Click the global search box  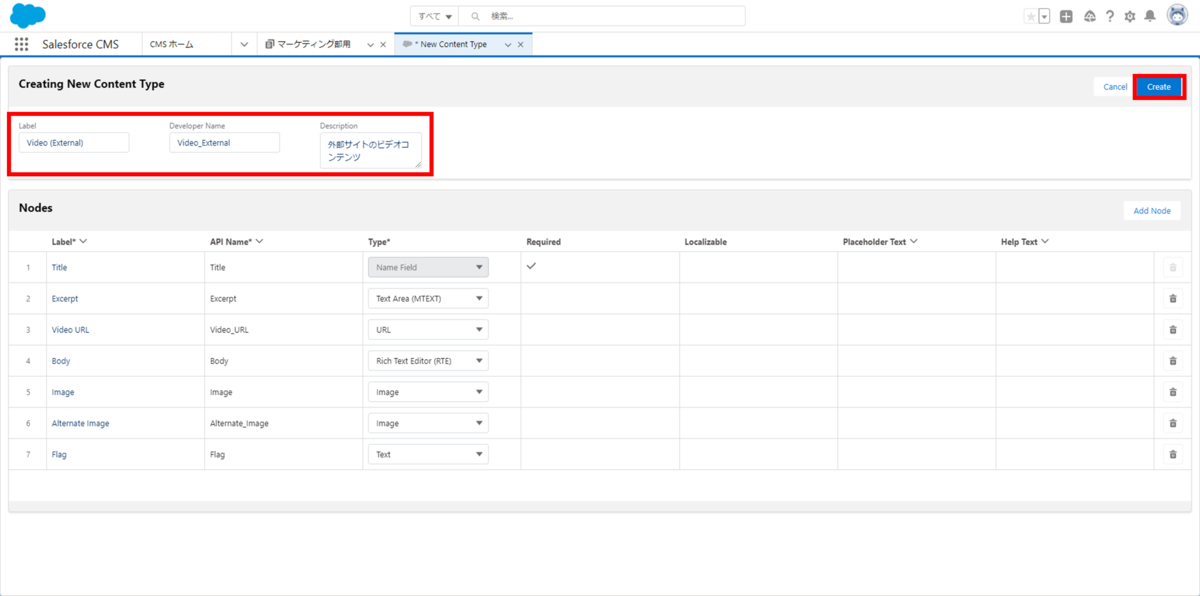(x=603, y=16)
